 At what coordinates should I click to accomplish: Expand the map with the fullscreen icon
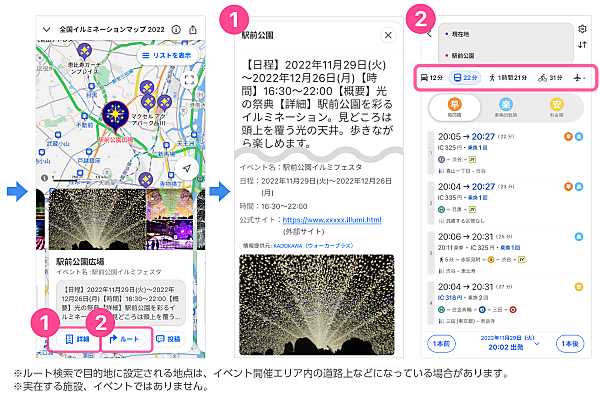point(189,80)
